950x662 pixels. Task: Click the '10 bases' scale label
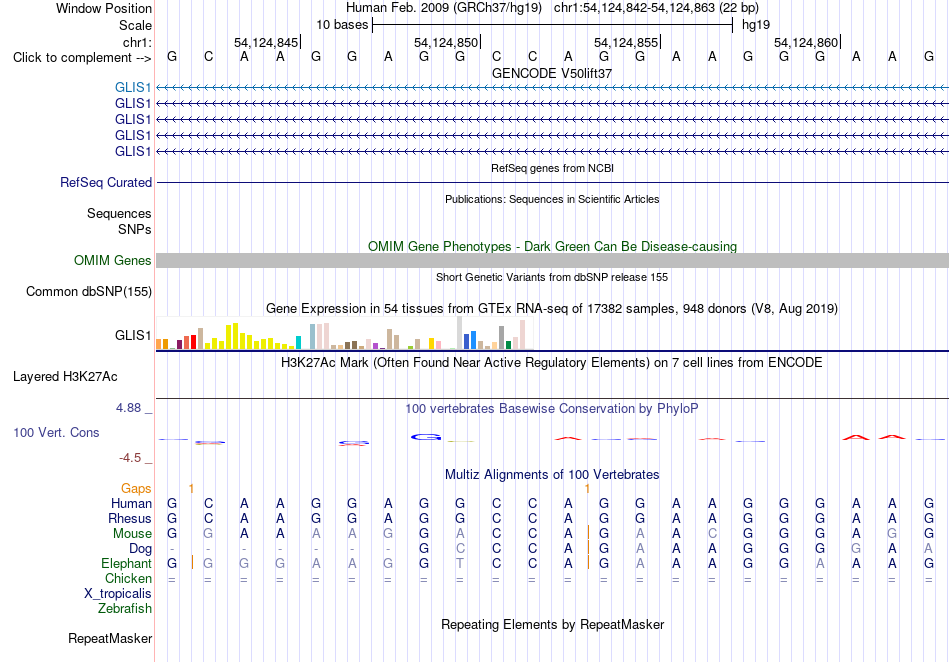pyautogui.click(x=342, y=25)
